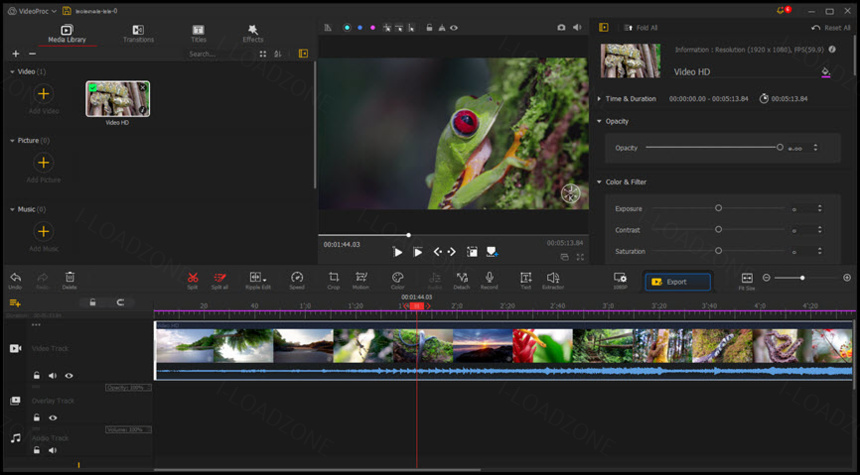The width and height of the screenshot is (860, 475).
Task: Click the Add Video plus button
Action: click(x=43, y=94)
